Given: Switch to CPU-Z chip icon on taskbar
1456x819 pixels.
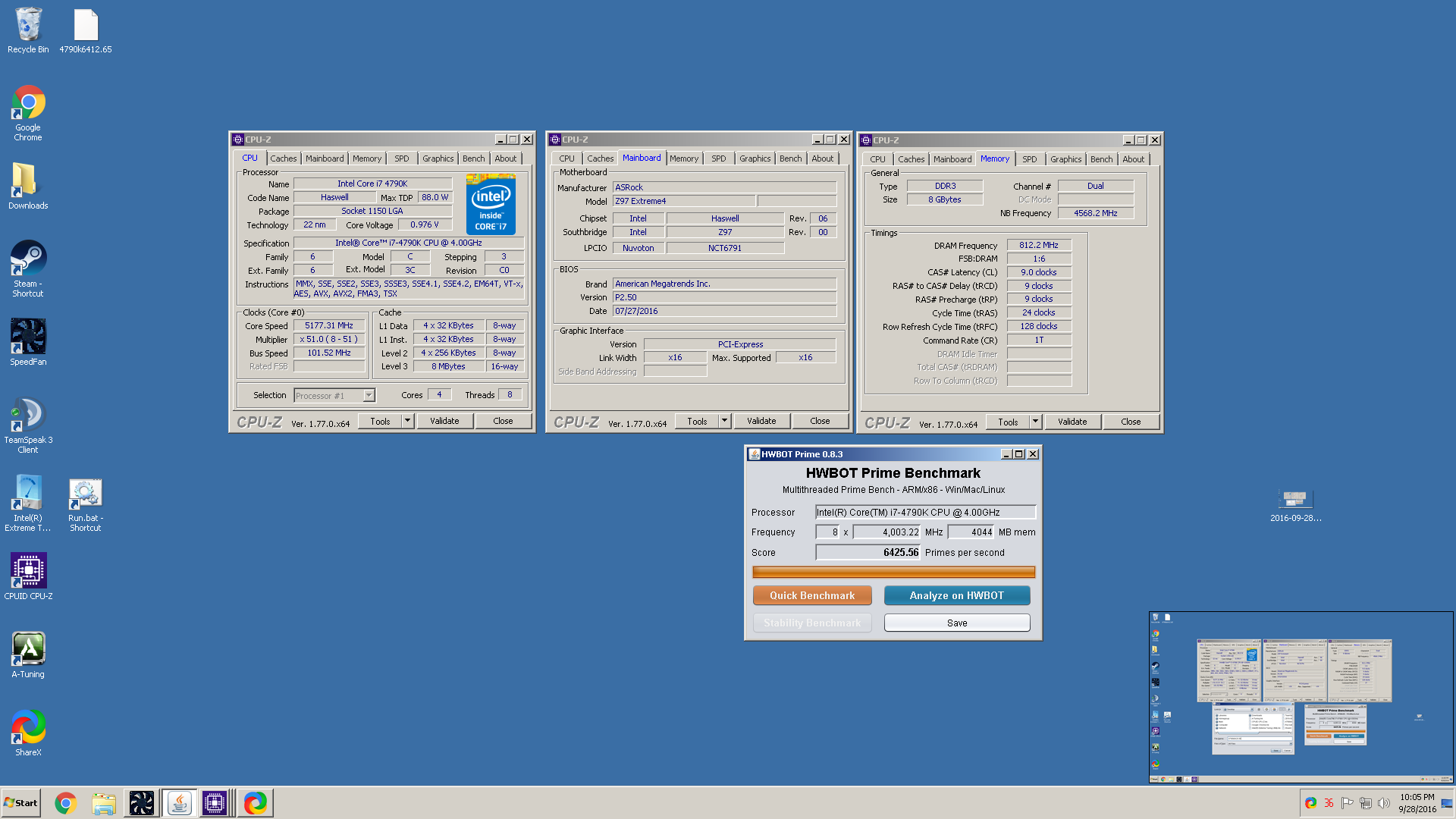Looking at the screenshot, I should 215,803.
